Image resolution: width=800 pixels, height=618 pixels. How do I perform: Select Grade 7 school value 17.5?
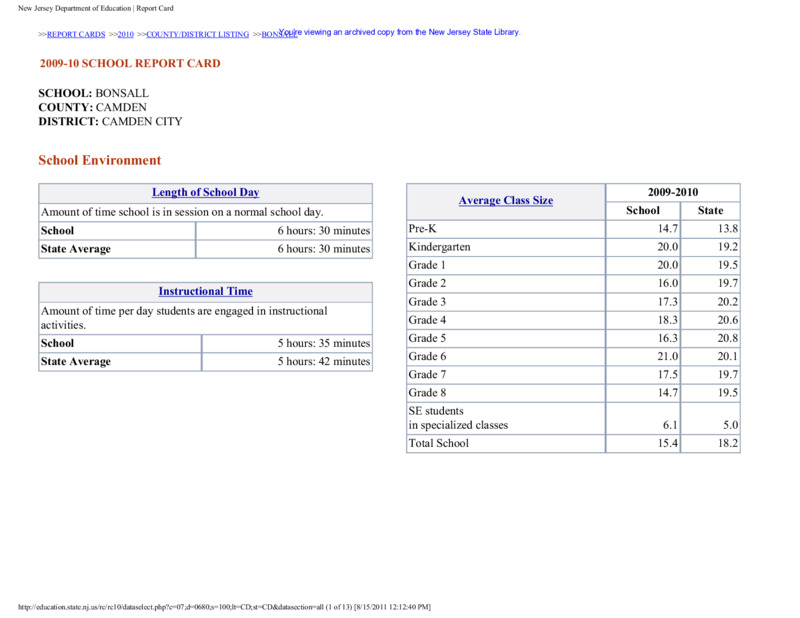point(668,375)
